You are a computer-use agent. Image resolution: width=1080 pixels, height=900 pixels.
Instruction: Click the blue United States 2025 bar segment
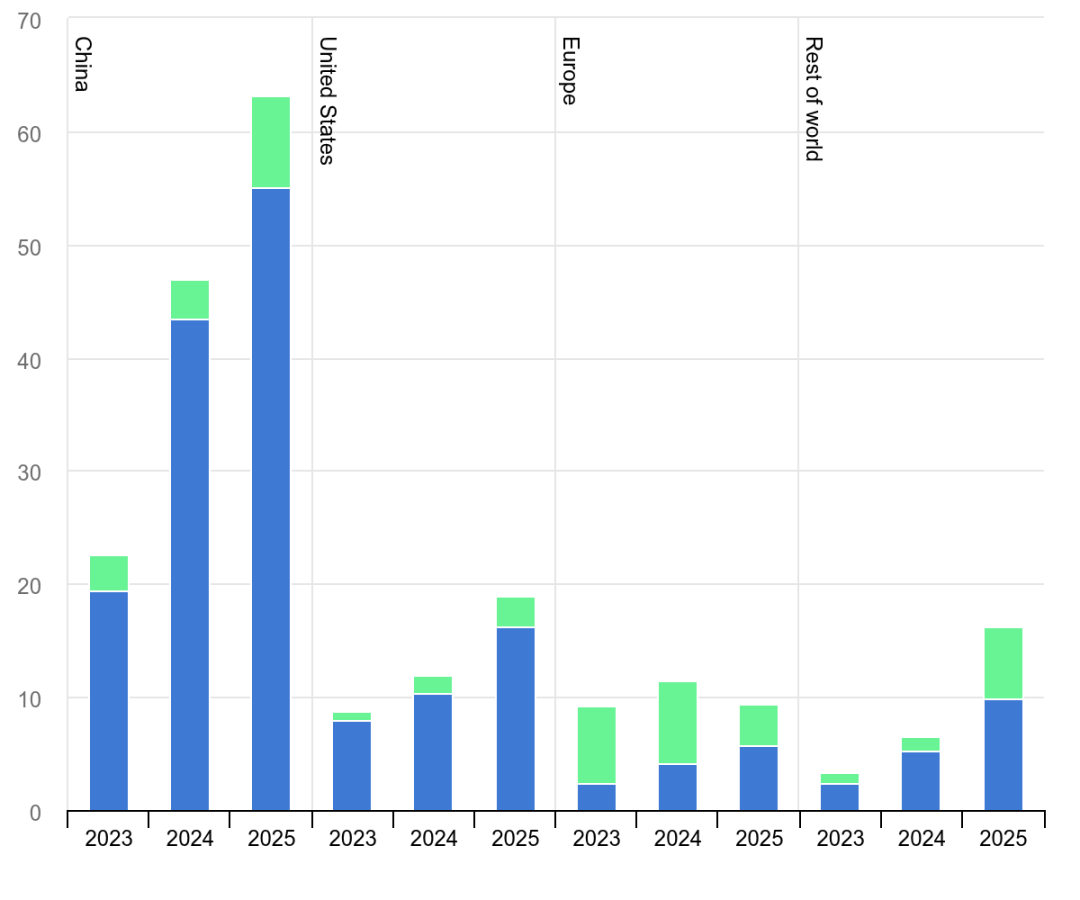(516, 720)
